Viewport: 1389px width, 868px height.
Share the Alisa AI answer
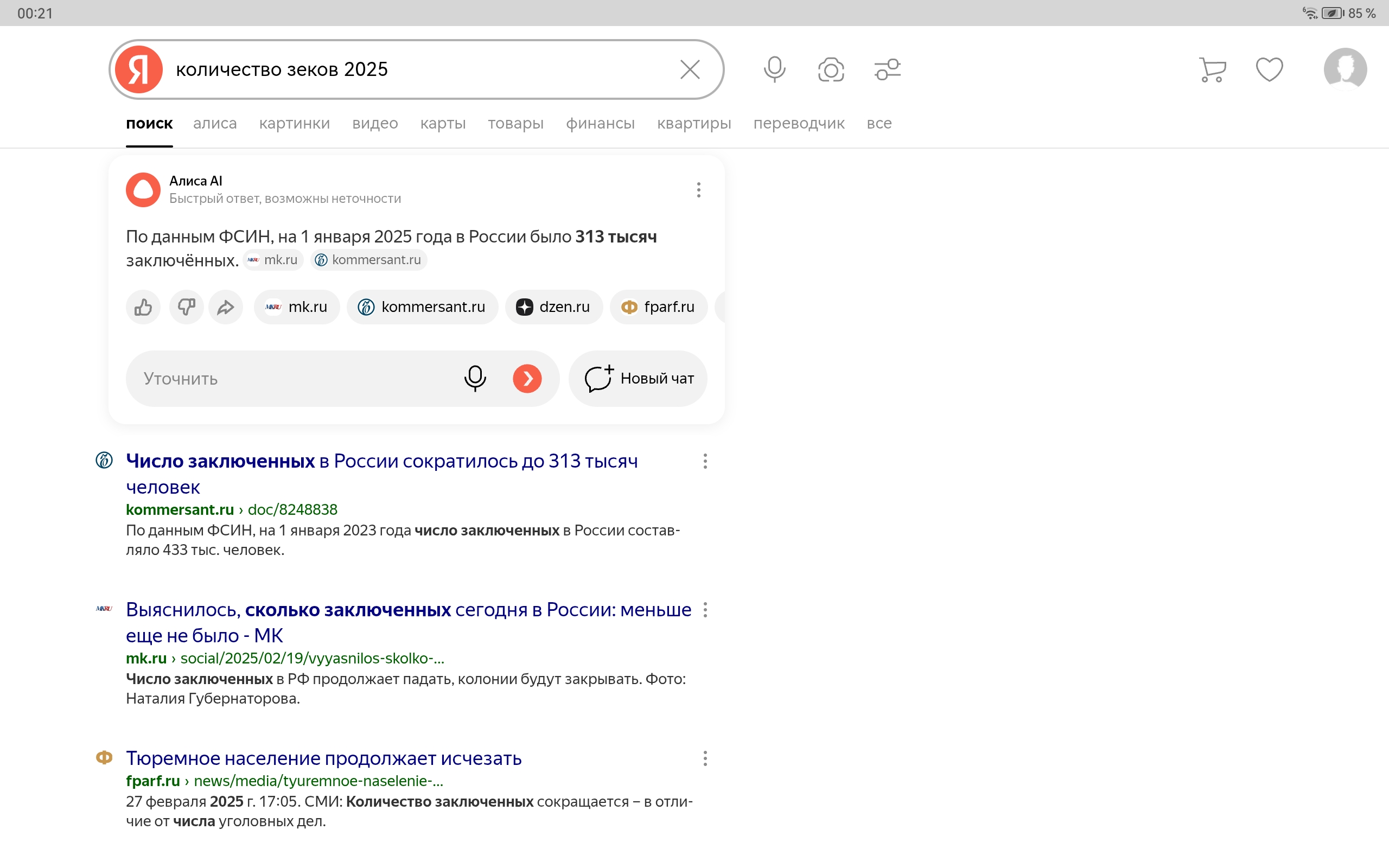tap(226, 307)
